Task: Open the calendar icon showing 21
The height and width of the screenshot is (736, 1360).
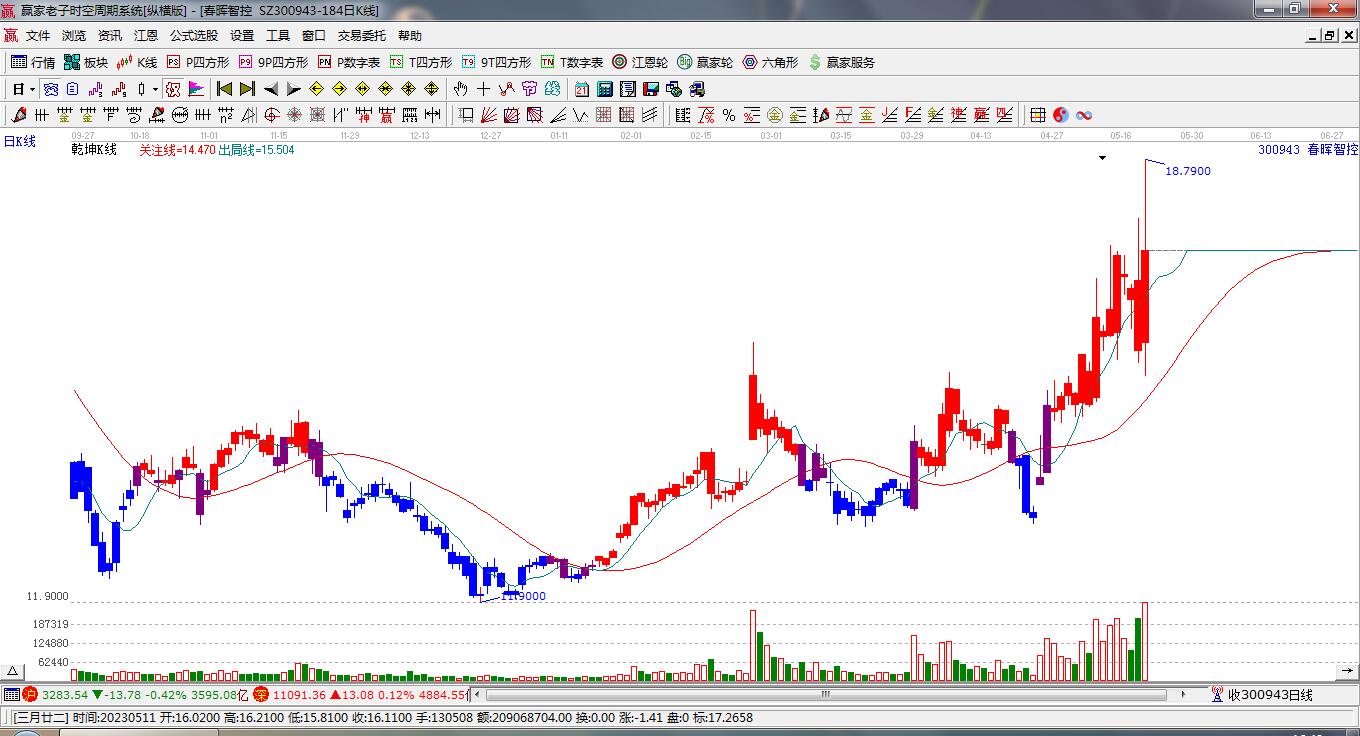Action: 581,89
